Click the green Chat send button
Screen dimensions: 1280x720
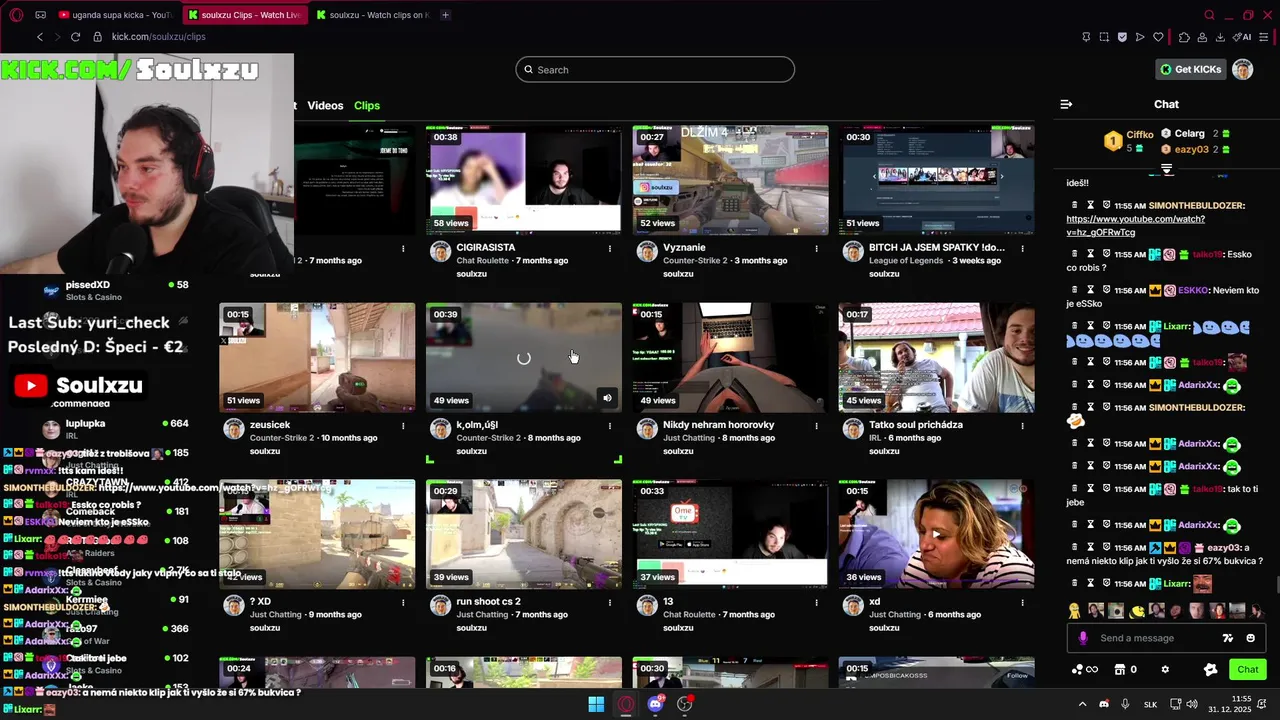click(1248, 669)
